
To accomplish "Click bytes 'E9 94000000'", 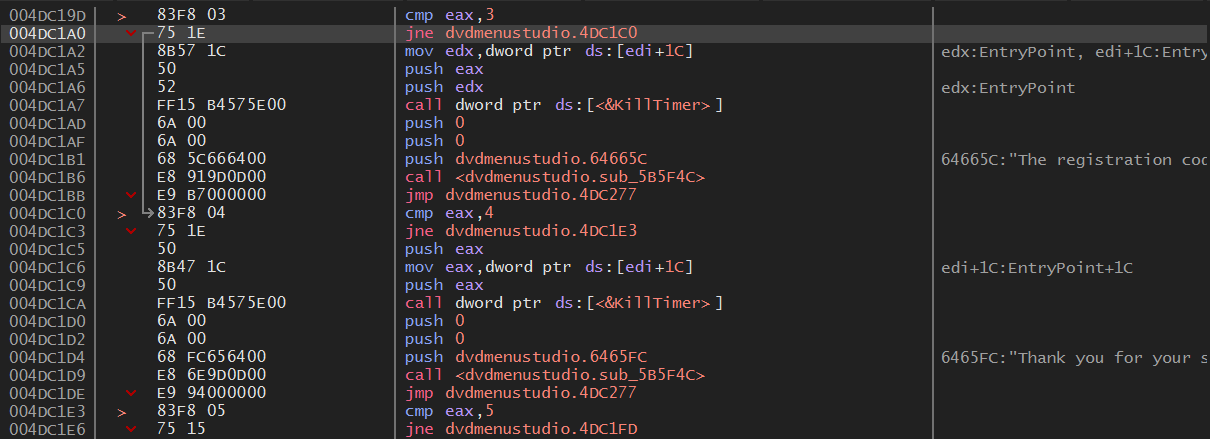I will pyautogui.click(x=212, y=394).
